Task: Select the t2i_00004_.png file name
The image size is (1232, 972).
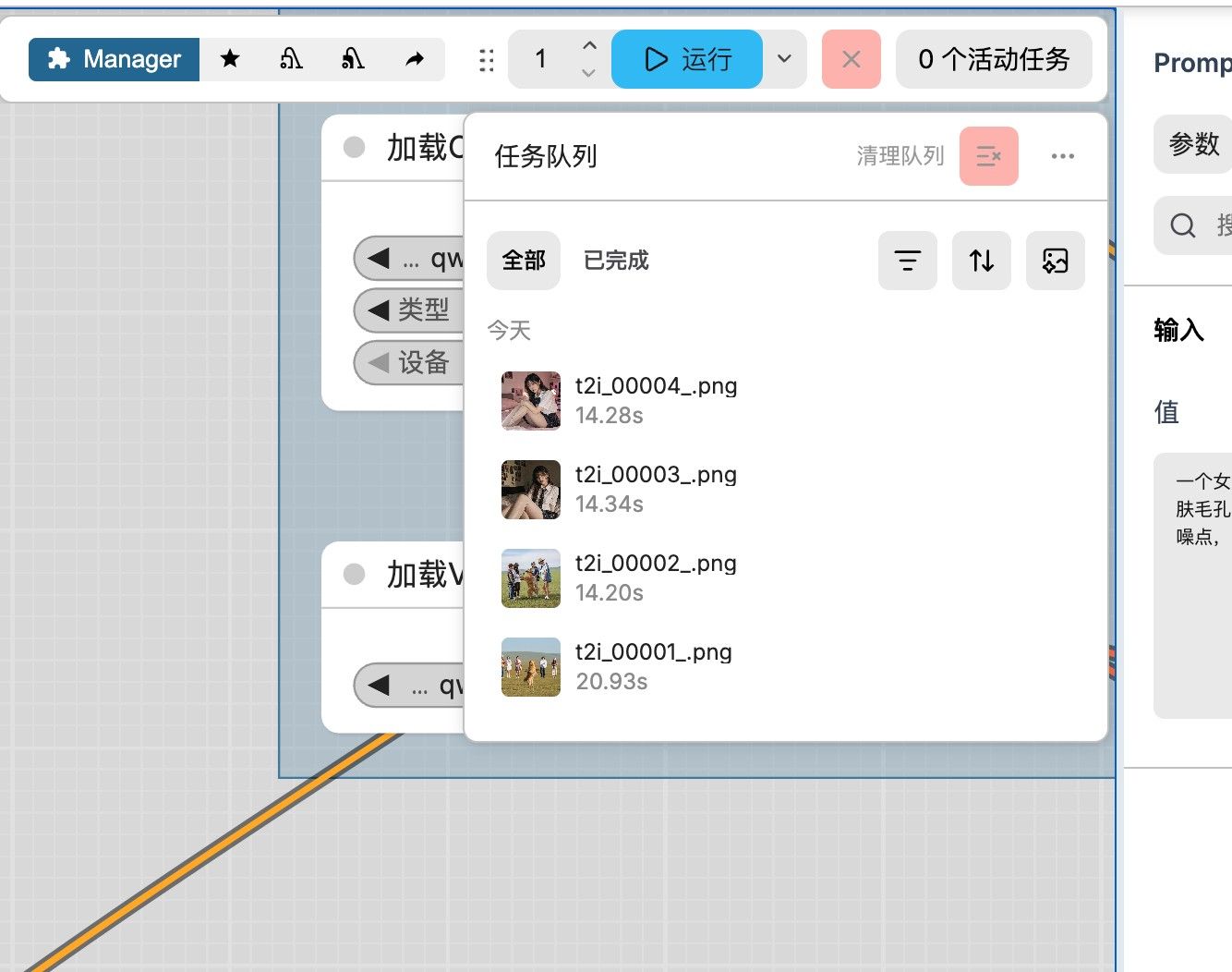Action: pyautogui.click(x=656, y=386)
